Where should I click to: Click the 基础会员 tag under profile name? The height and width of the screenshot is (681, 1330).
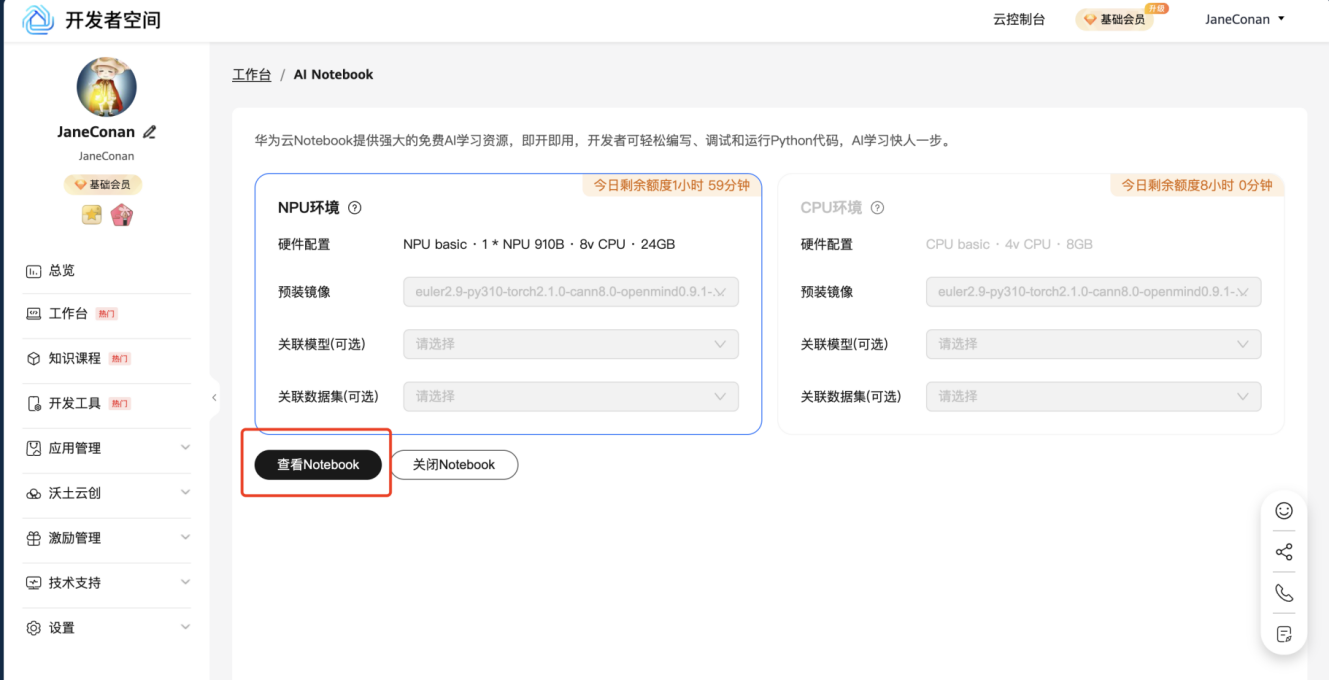103,185
